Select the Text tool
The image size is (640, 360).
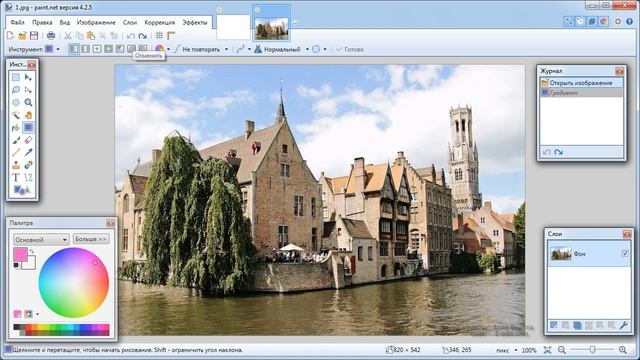(16, 178)
